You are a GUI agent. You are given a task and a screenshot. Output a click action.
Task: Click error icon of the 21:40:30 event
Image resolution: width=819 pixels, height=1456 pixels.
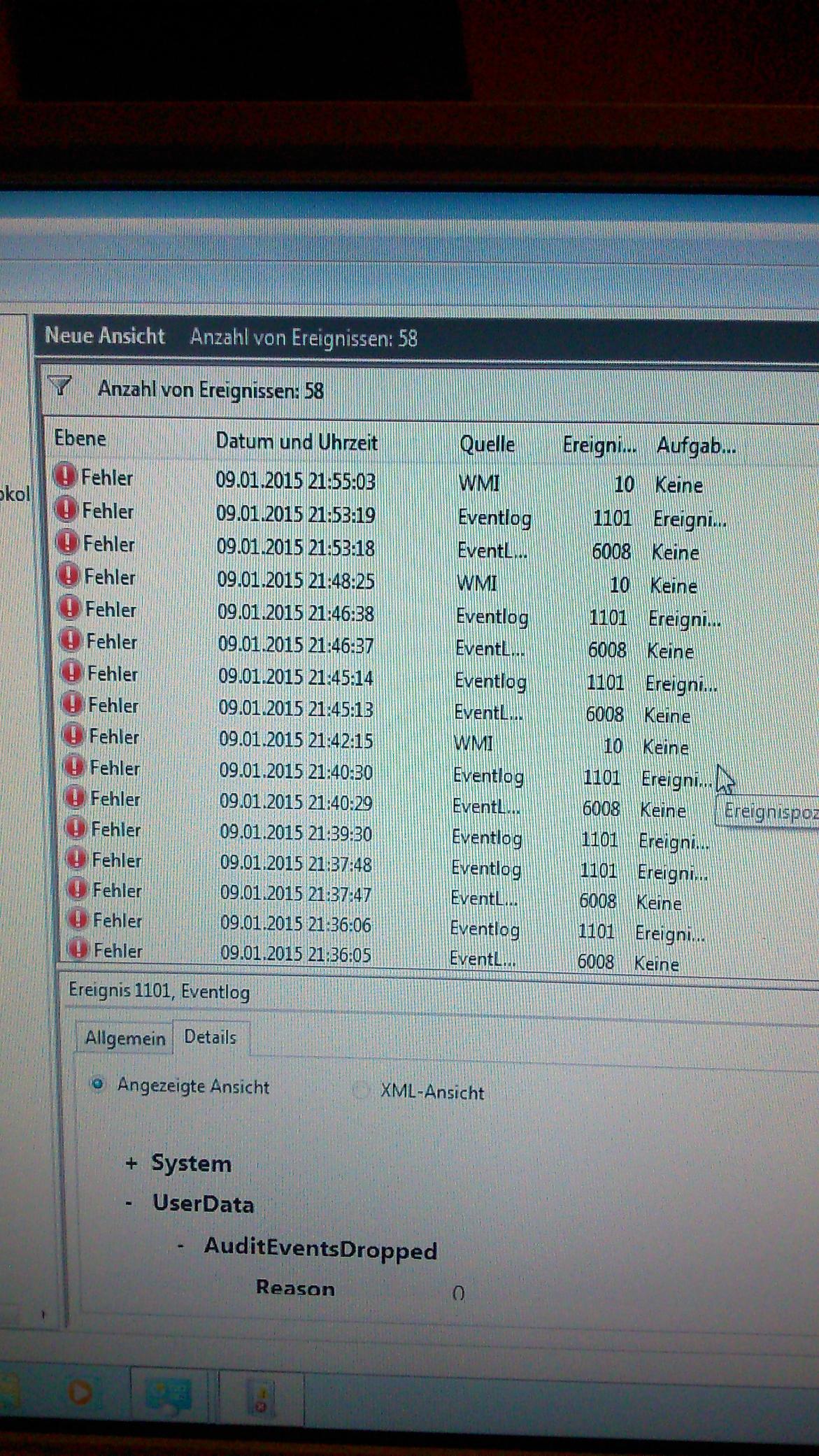74,767
